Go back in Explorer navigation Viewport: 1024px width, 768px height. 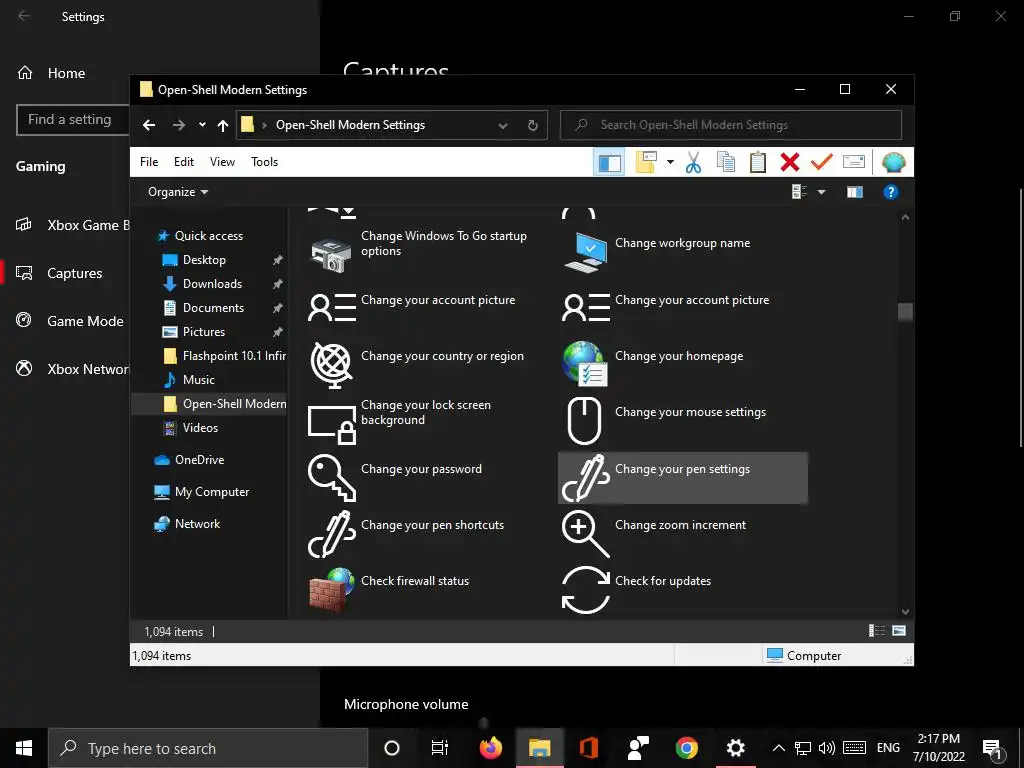pos(149,125)
